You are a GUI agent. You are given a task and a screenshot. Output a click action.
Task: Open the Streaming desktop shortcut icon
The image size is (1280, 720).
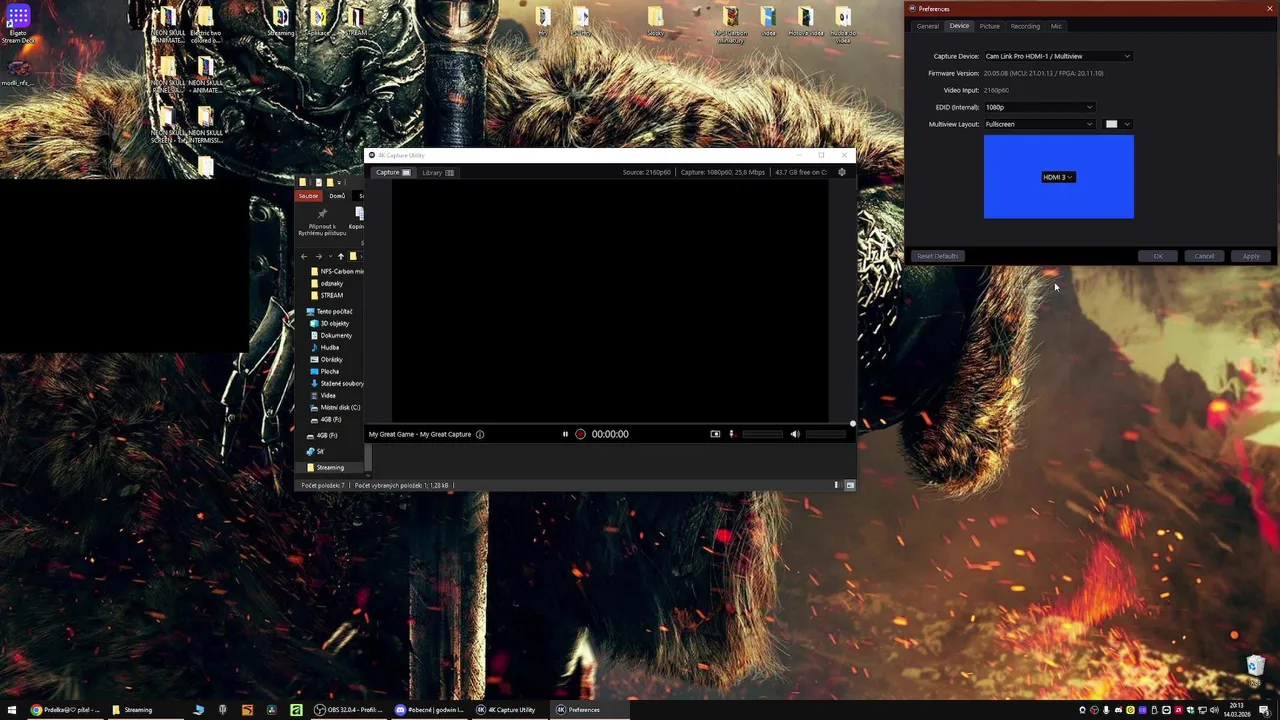click(x=281, y=23)
